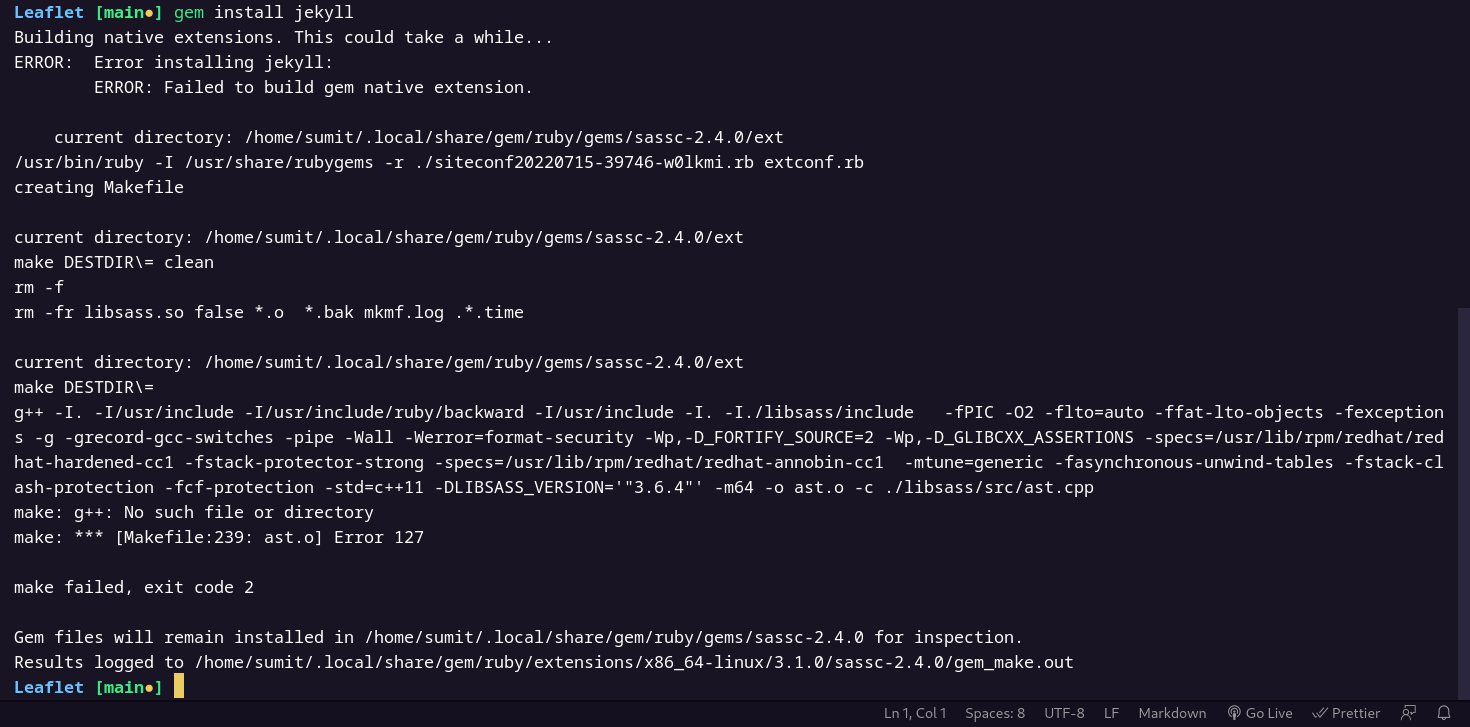Adjust indentation via Spaces: 8
Screen dimensions: 1470x727
(994, 713)
